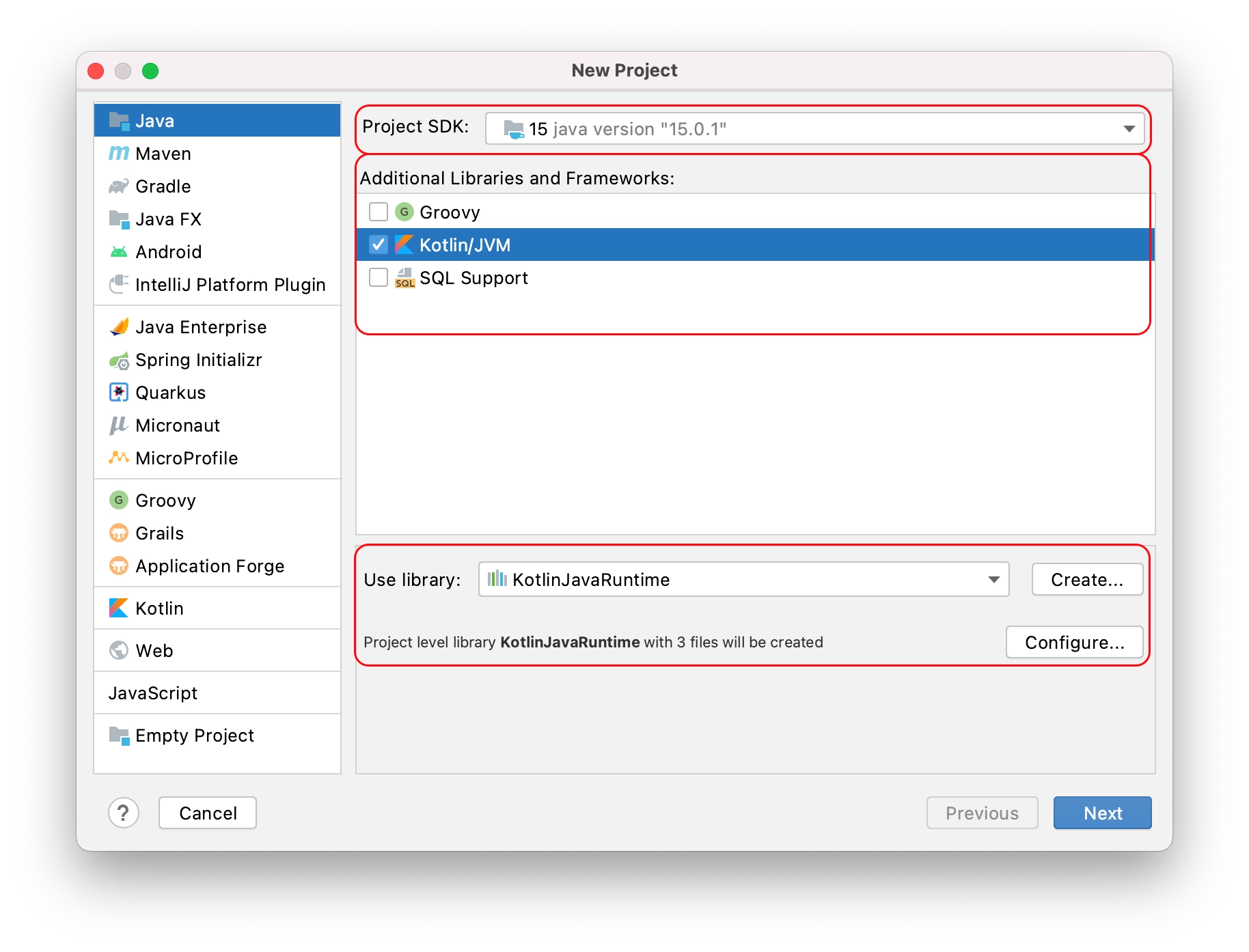
Task: Click the Java Enterprise flame icon
Action: (119, 327)
